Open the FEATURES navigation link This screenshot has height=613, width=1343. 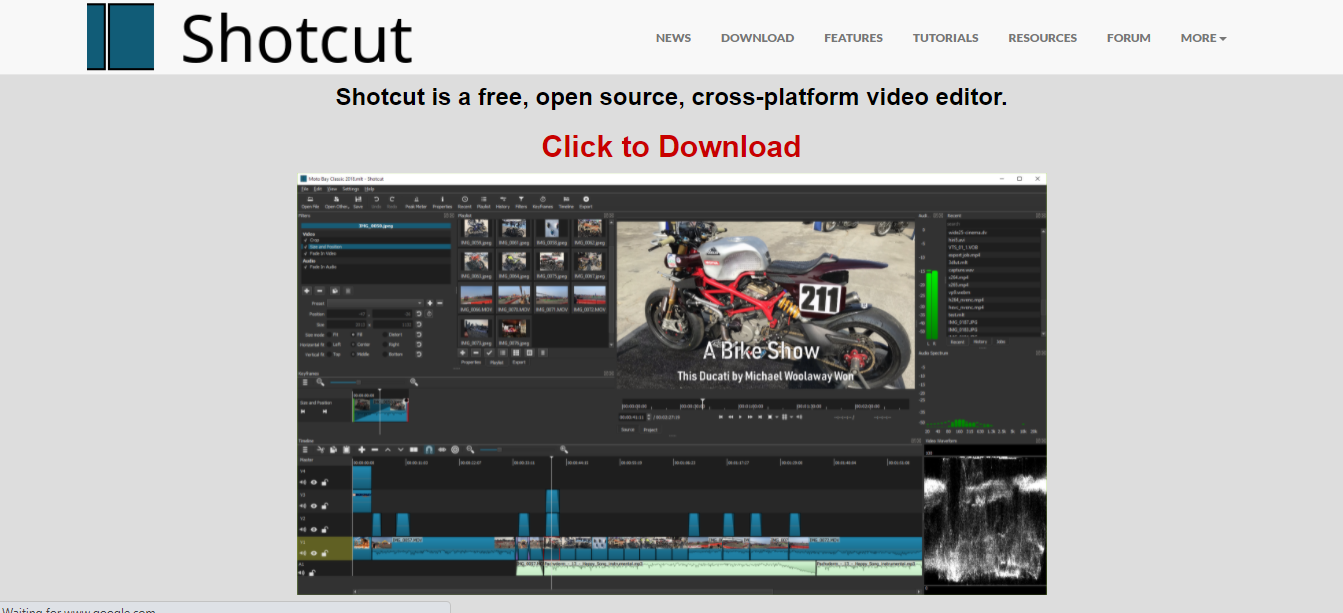[x=853, y=38]
